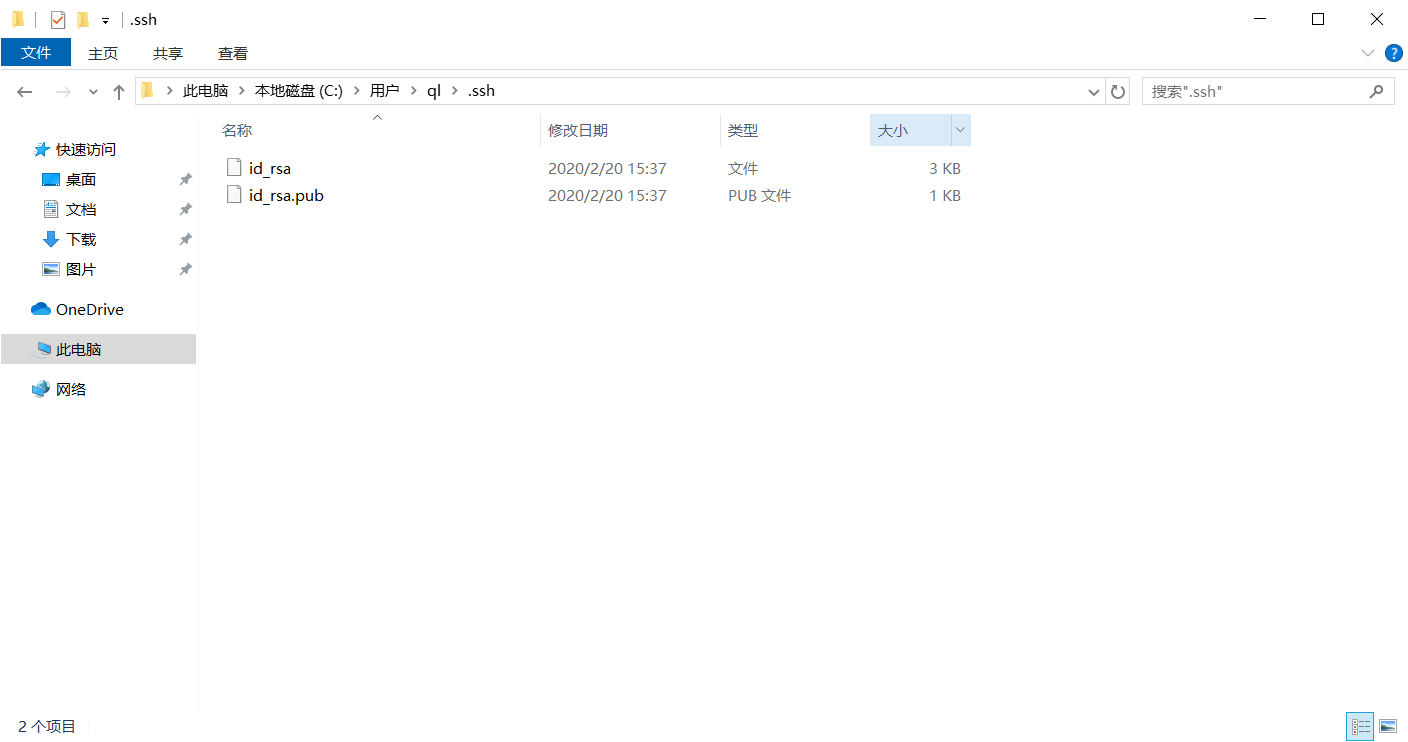Expand the ribbon with the chevron

1367,53
